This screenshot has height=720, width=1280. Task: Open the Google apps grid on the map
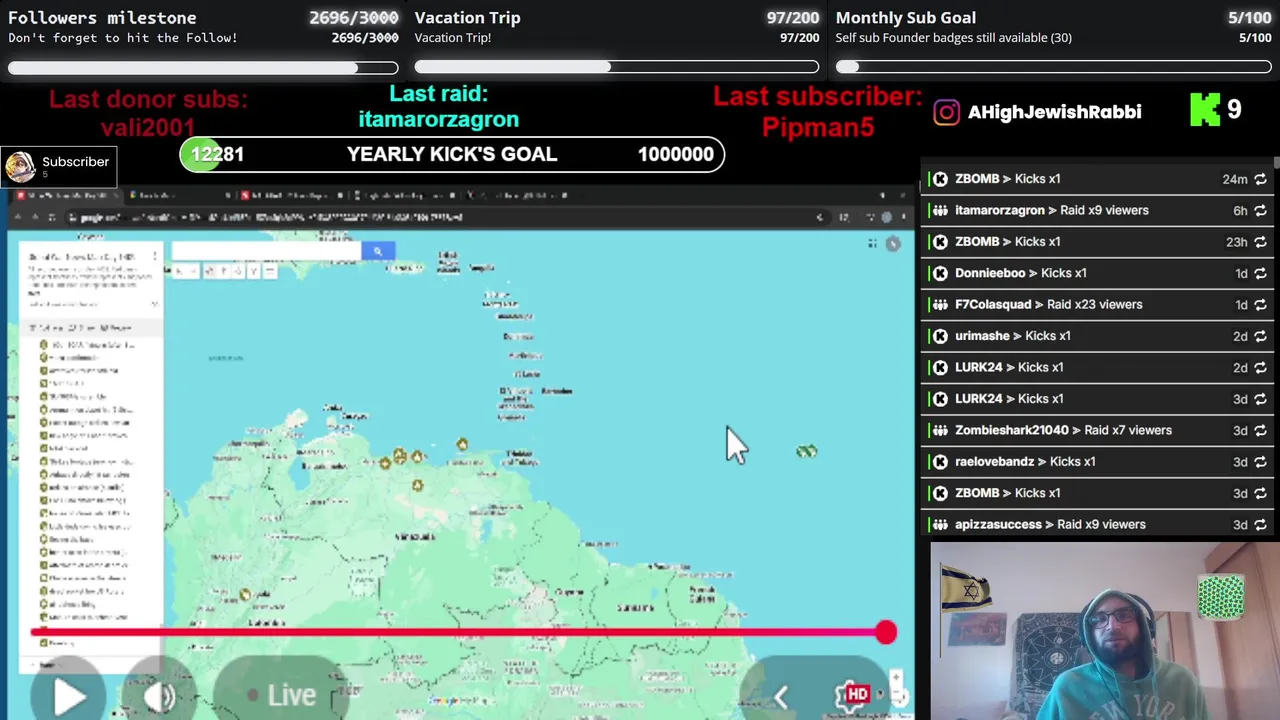[872, 243]
